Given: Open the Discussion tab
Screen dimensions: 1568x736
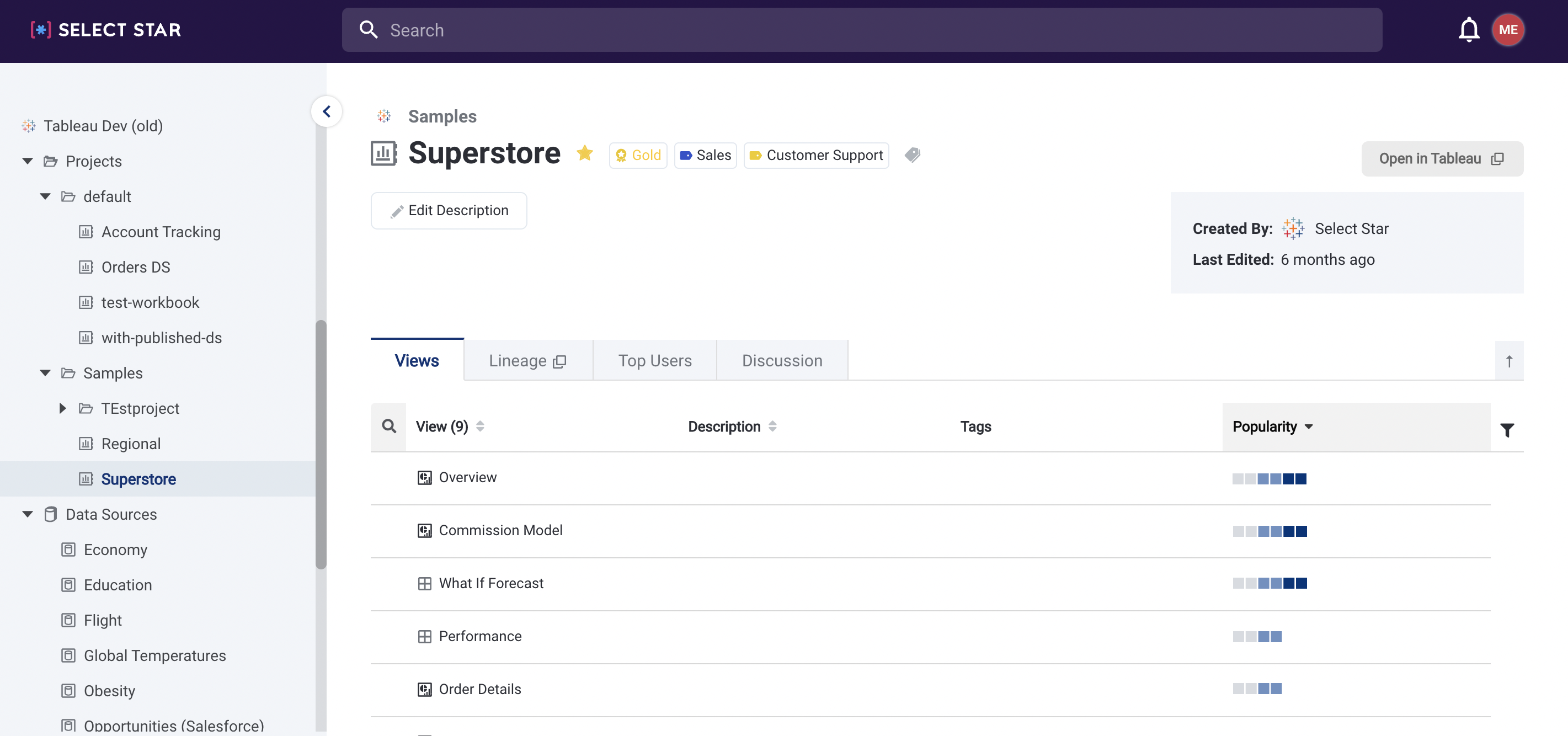Looking at the screenshot, I should (782, 360).
